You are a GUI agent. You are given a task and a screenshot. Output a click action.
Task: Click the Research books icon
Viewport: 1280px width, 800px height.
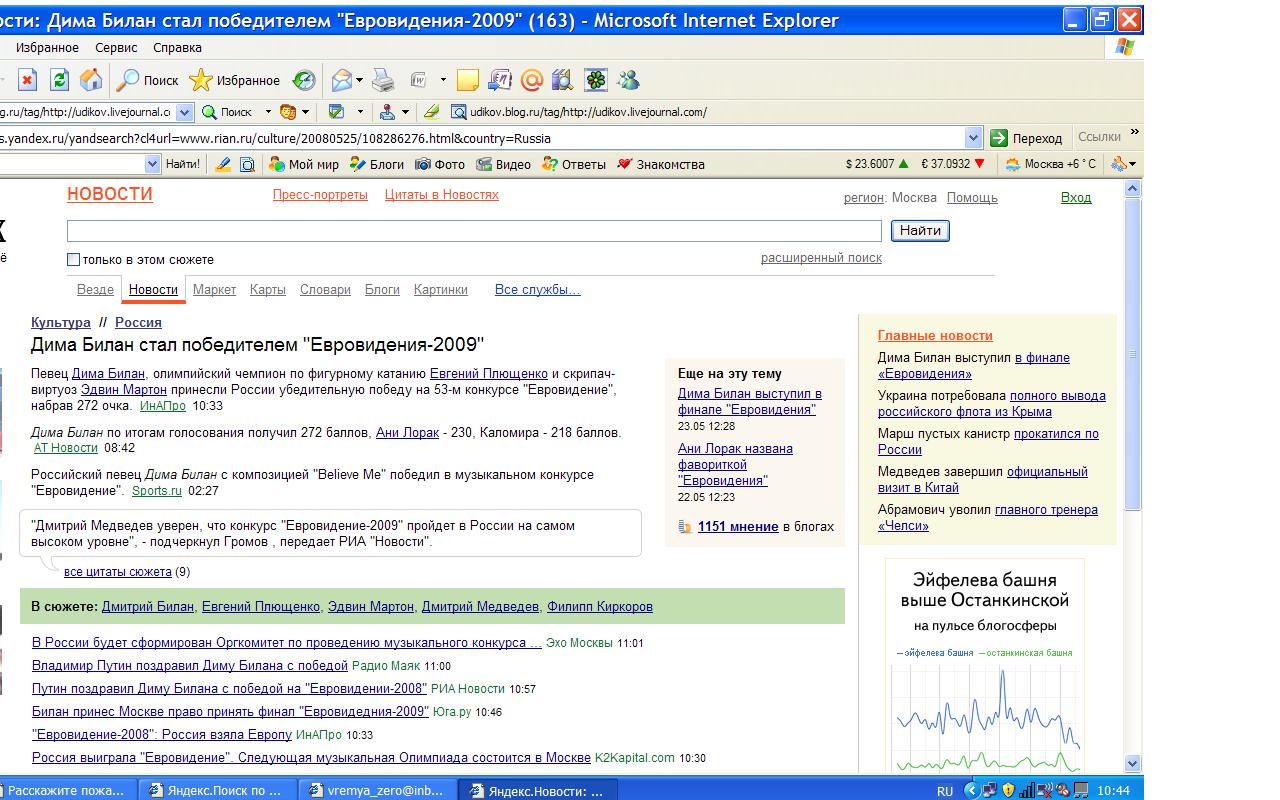tap(563, 80)
